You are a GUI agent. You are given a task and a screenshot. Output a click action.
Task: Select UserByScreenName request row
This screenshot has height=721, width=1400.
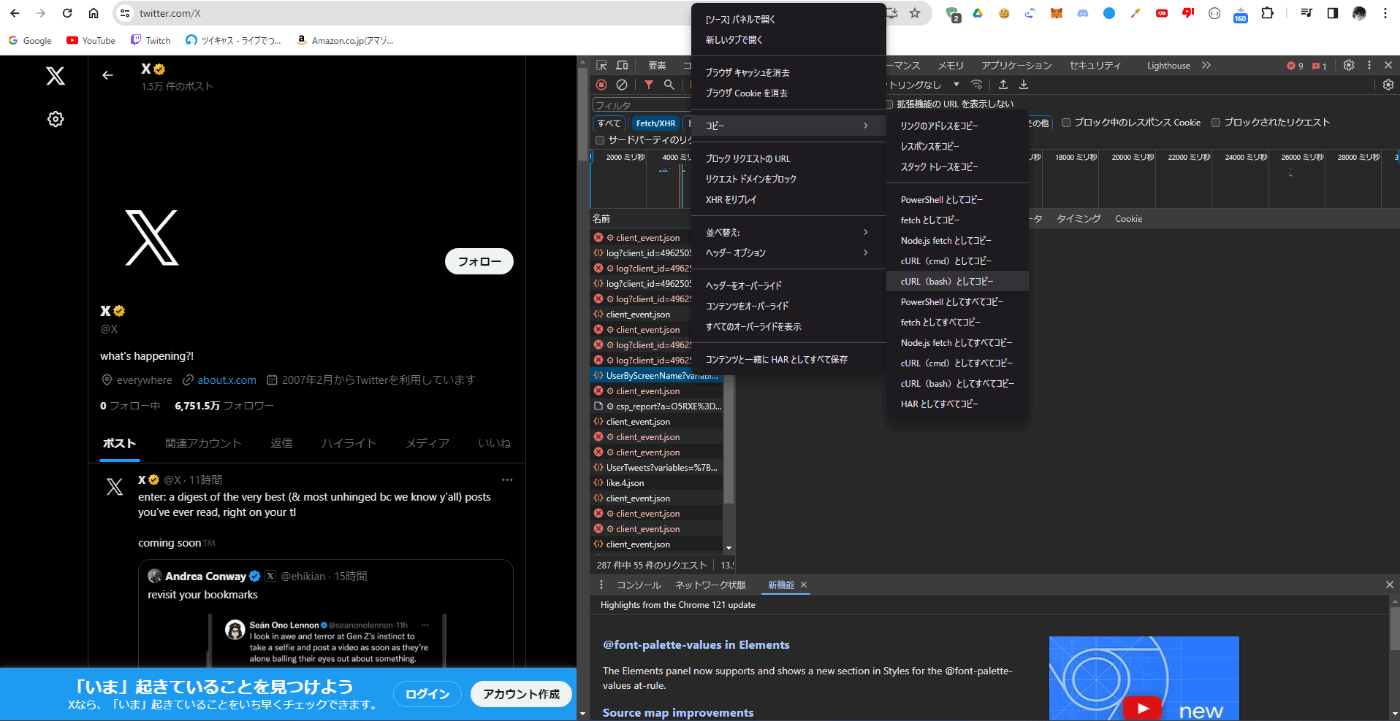[656, 376]
